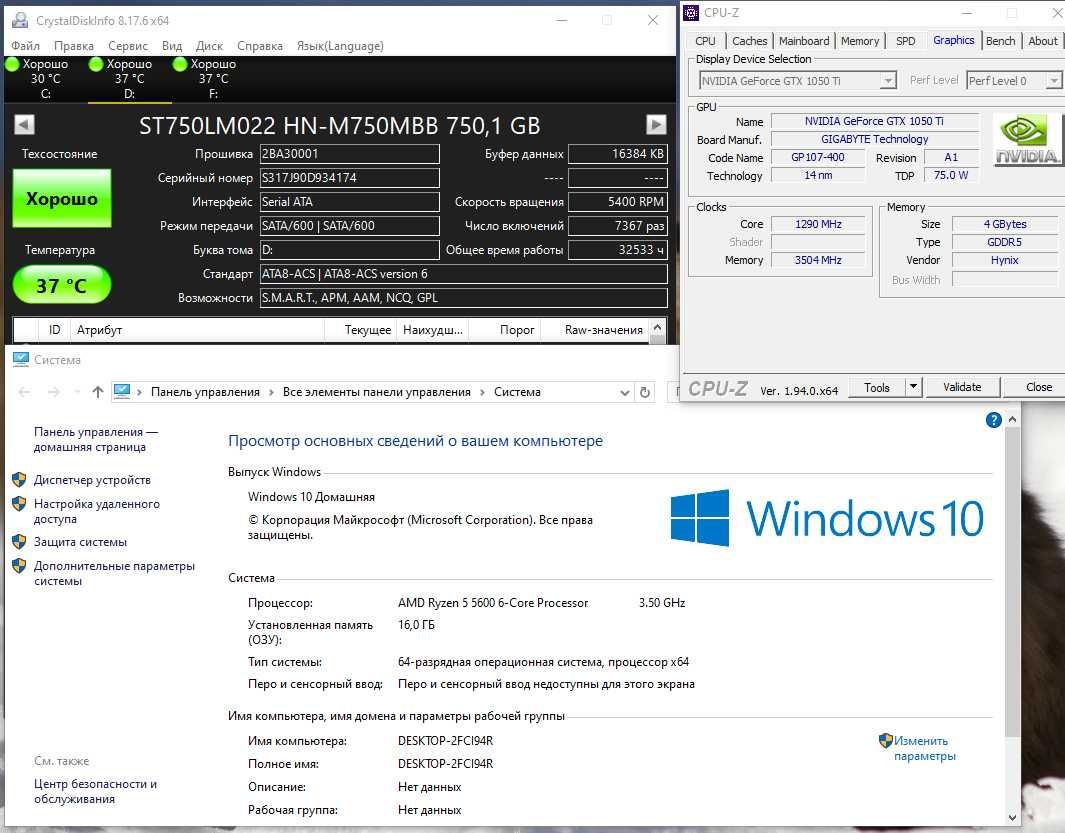Navigate back in the System window
The width and height of the screenshot is (1065, 833).
[x=24, y=392]
